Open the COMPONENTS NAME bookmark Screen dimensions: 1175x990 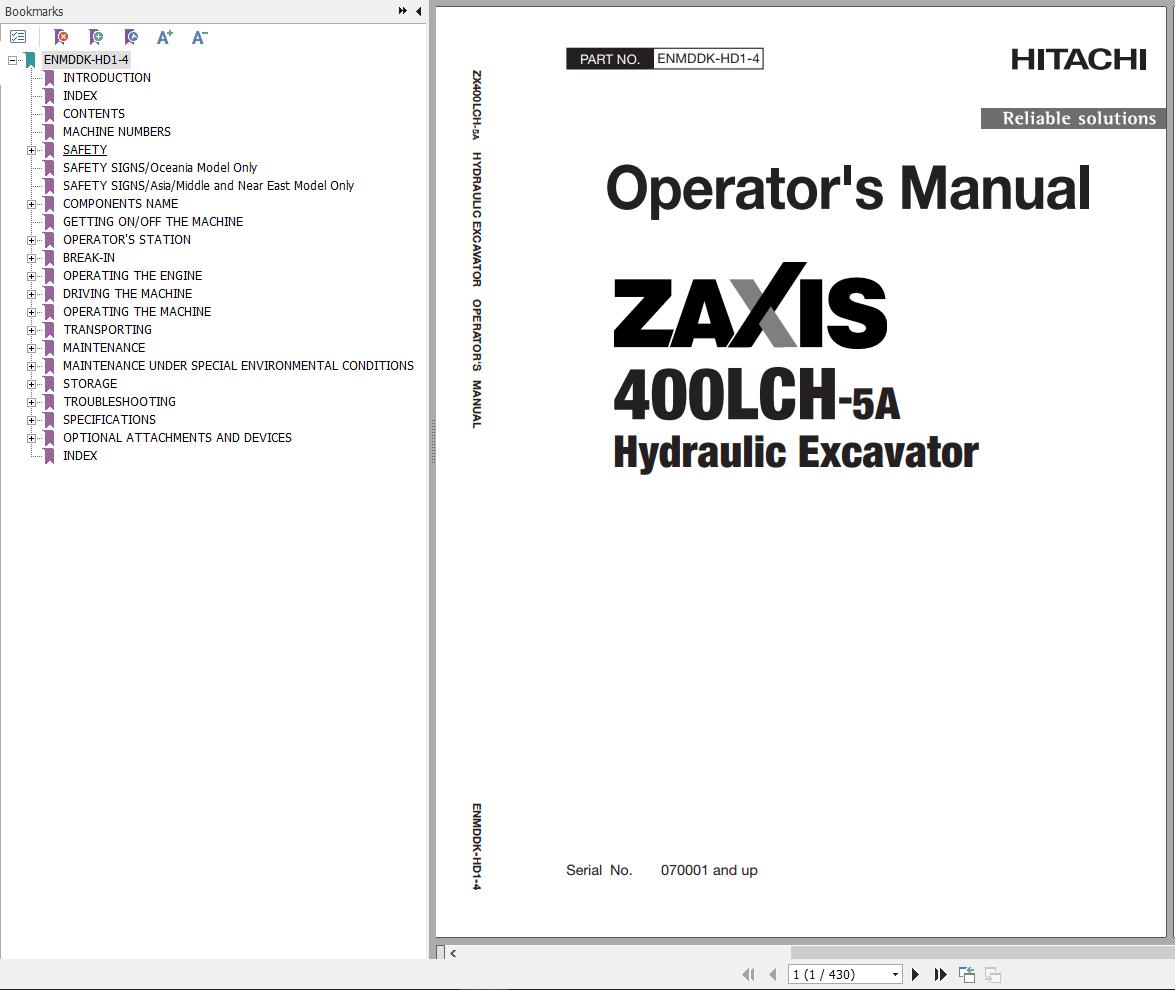pyautogui.click(x=121, y=203)
